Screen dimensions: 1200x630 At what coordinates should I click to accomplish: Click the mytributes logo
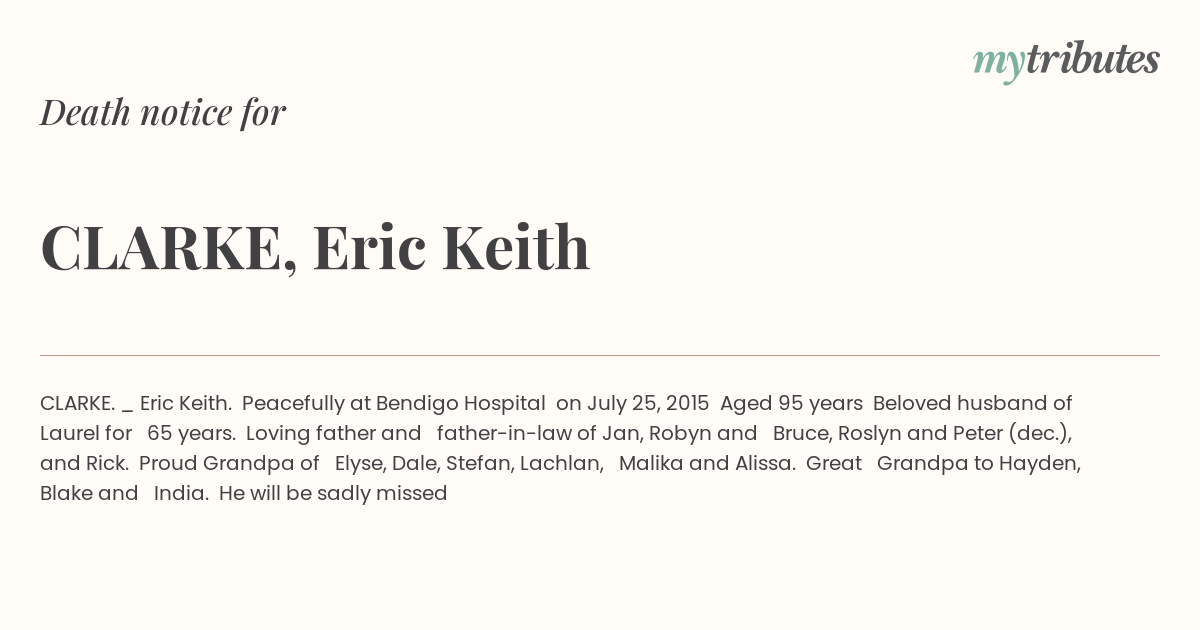click(x=1066, y=61)
